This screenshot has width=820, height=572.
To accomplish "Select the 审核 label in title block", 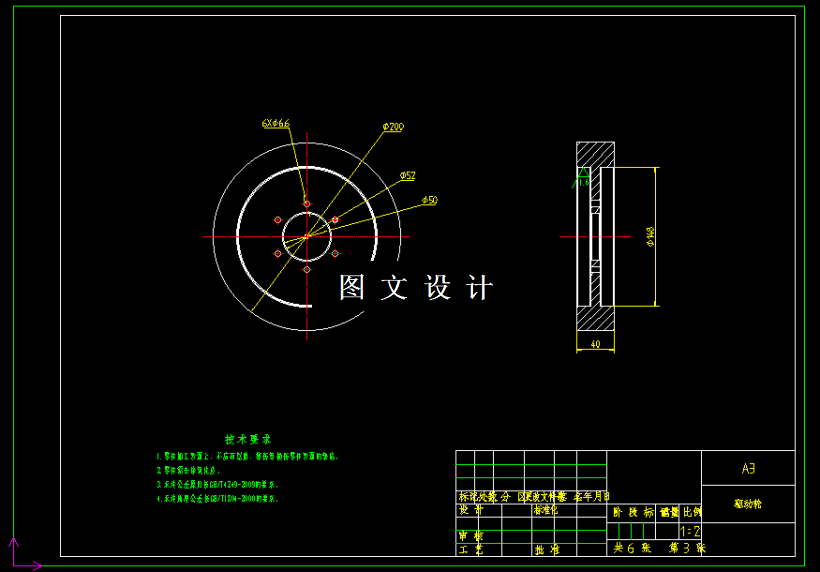I will (471, 536).
